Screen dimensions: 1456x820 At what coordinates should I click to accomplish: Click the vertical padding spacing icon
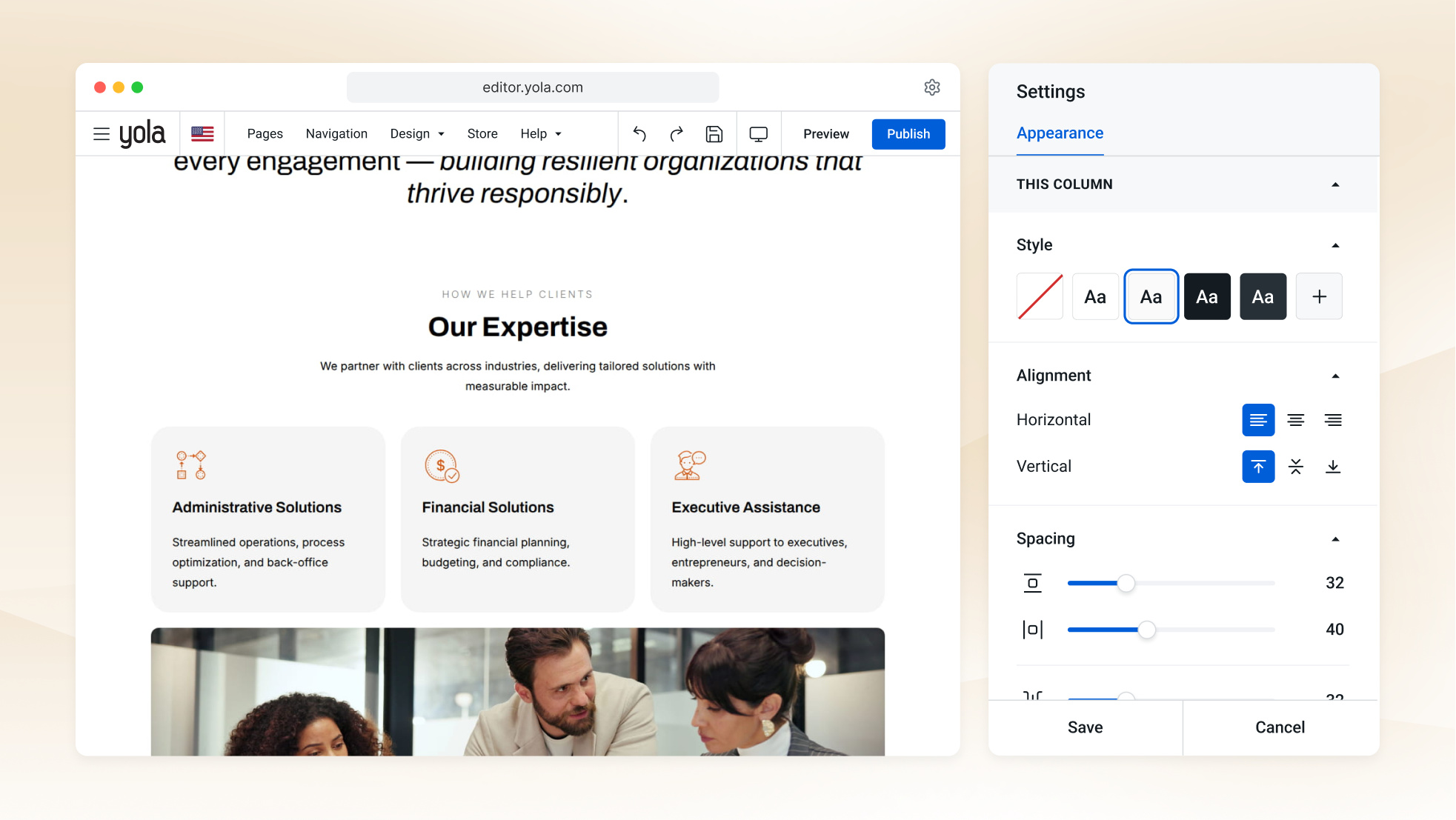(x=1033, y=583)
